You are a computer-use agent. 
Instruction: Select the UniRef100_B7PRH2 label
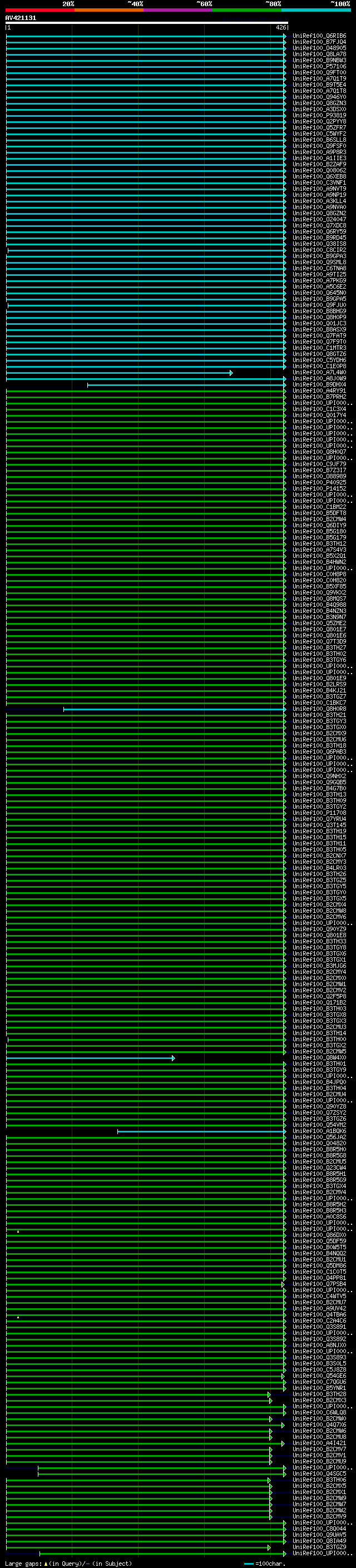[319, 397]
